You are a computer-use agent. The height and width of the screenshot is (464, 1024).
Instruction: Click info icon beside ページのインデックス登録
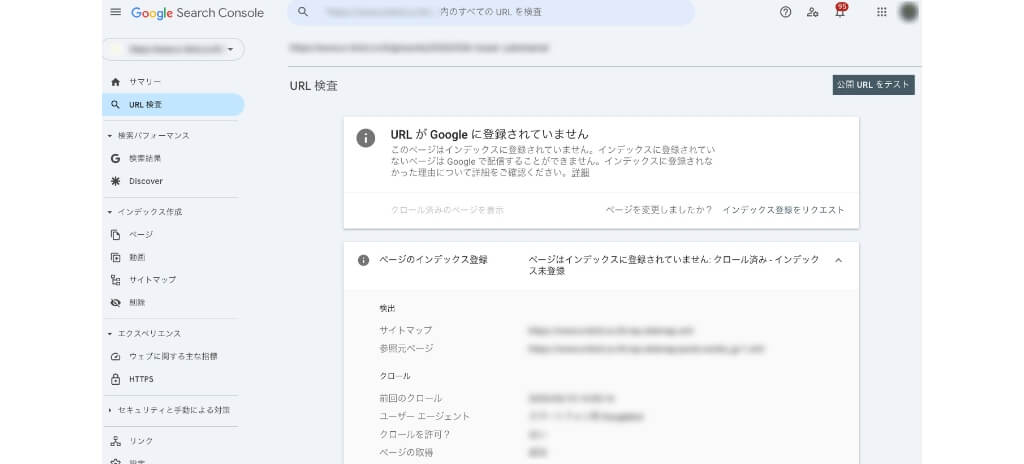pyautogui.click(x=364, y=260)
